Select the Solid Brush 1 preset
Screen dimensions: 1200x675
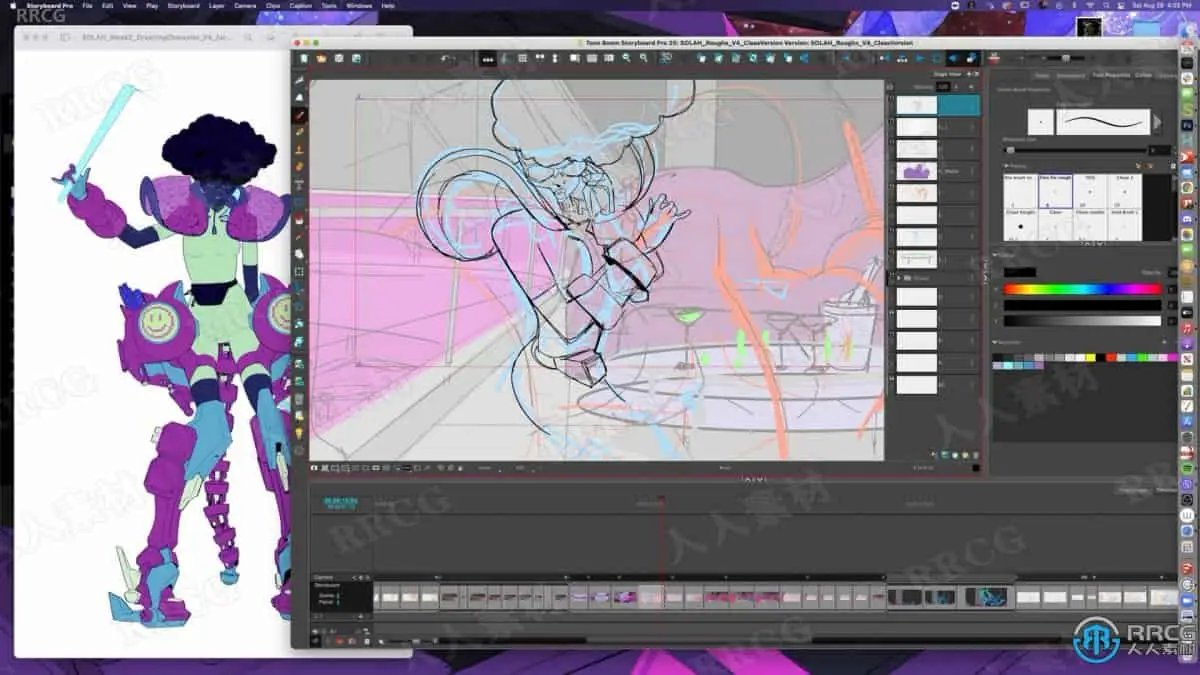click(x=1125, y=225)
